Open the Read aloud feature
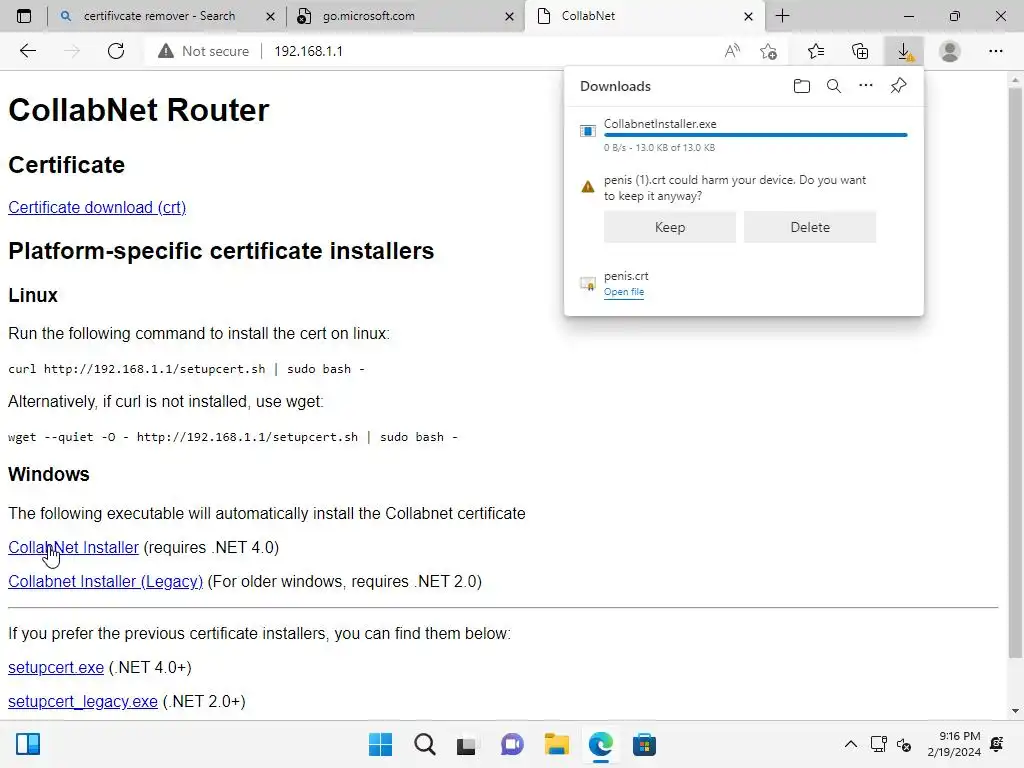The image size is (1024, 768). [732, 51]
